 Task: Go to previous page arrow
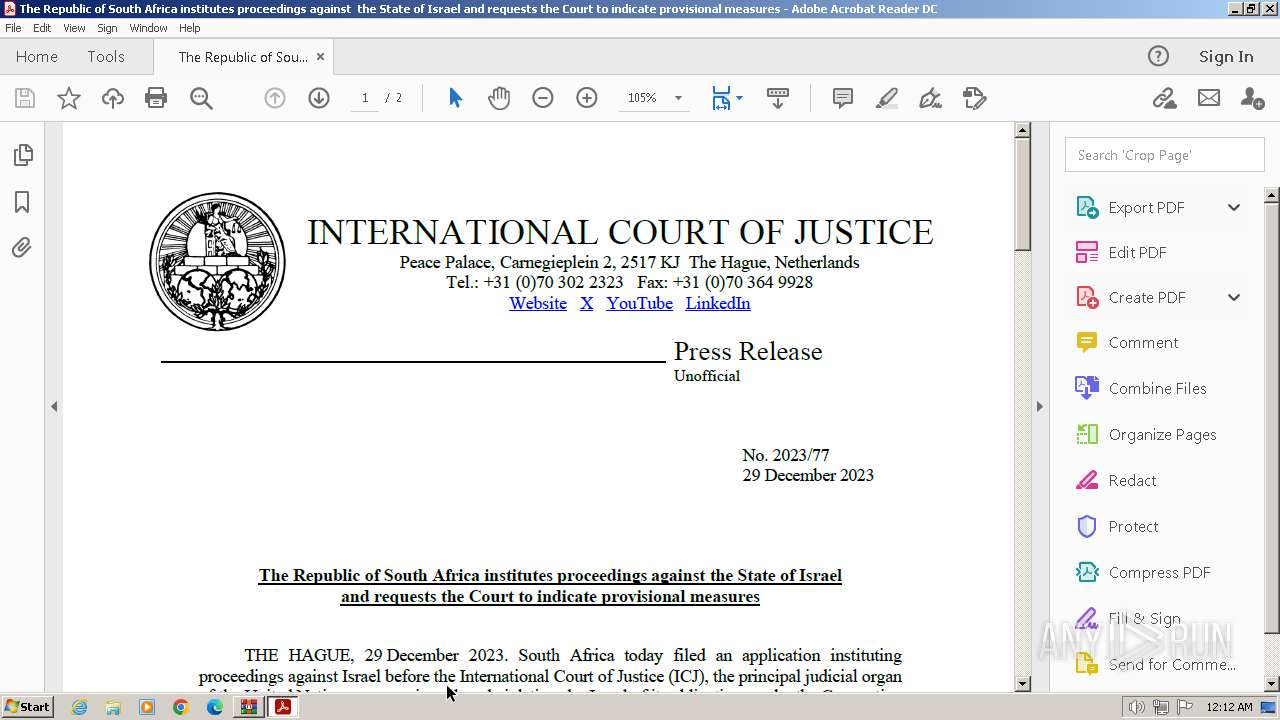coord(275,98)
